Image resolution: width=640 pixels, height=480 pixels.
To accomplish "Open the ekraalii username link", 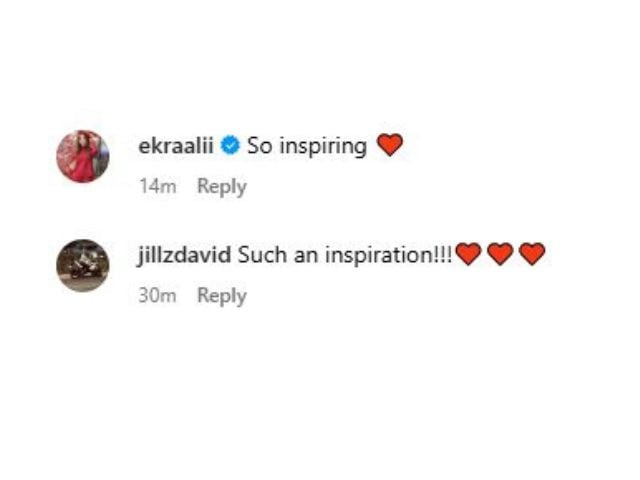I will point(176,146).
